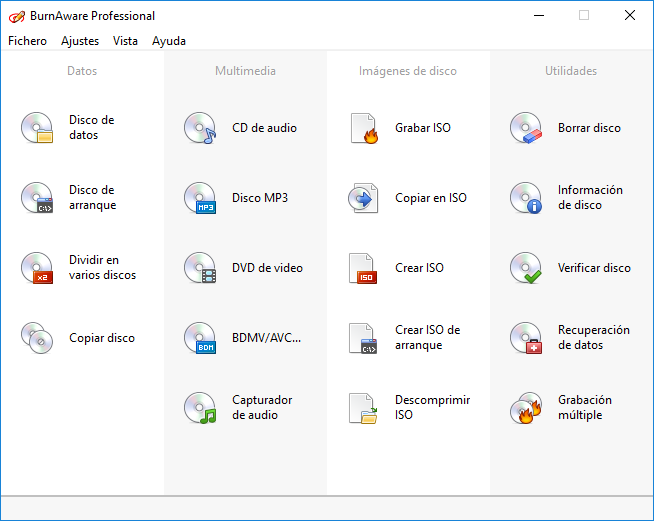Click the Borrar disco eraser icon
The image size is (654, 521).
coord(526,128)
